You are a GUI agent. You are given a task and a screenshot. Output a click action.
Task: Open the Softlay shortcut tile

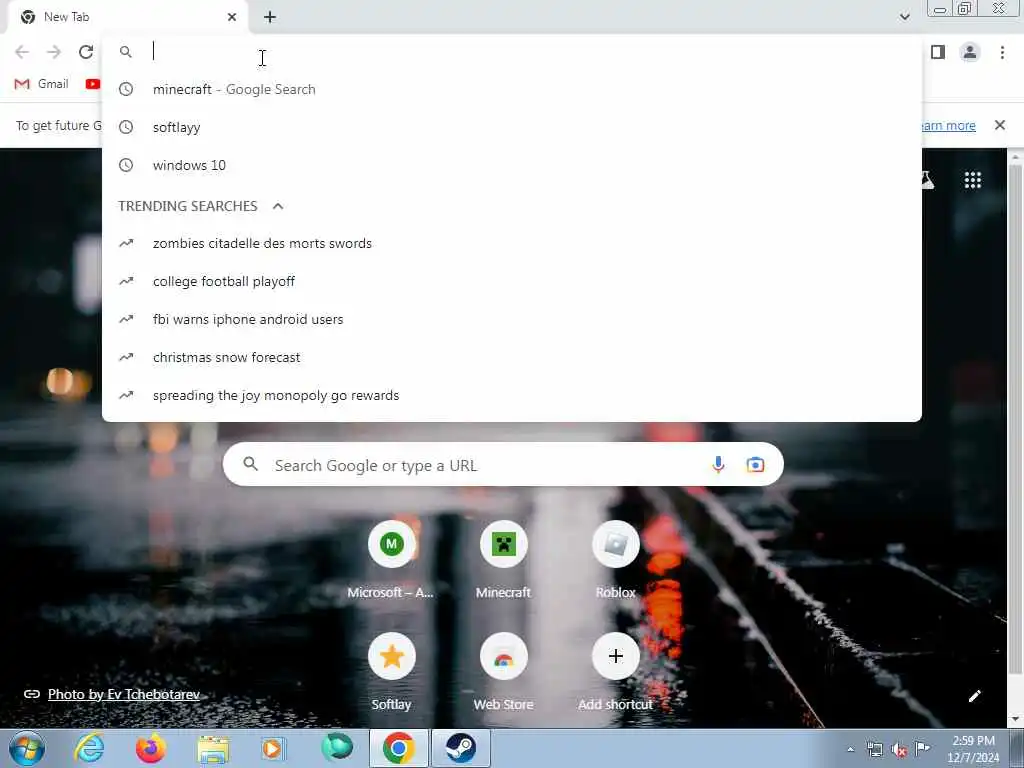coord(391,673)
